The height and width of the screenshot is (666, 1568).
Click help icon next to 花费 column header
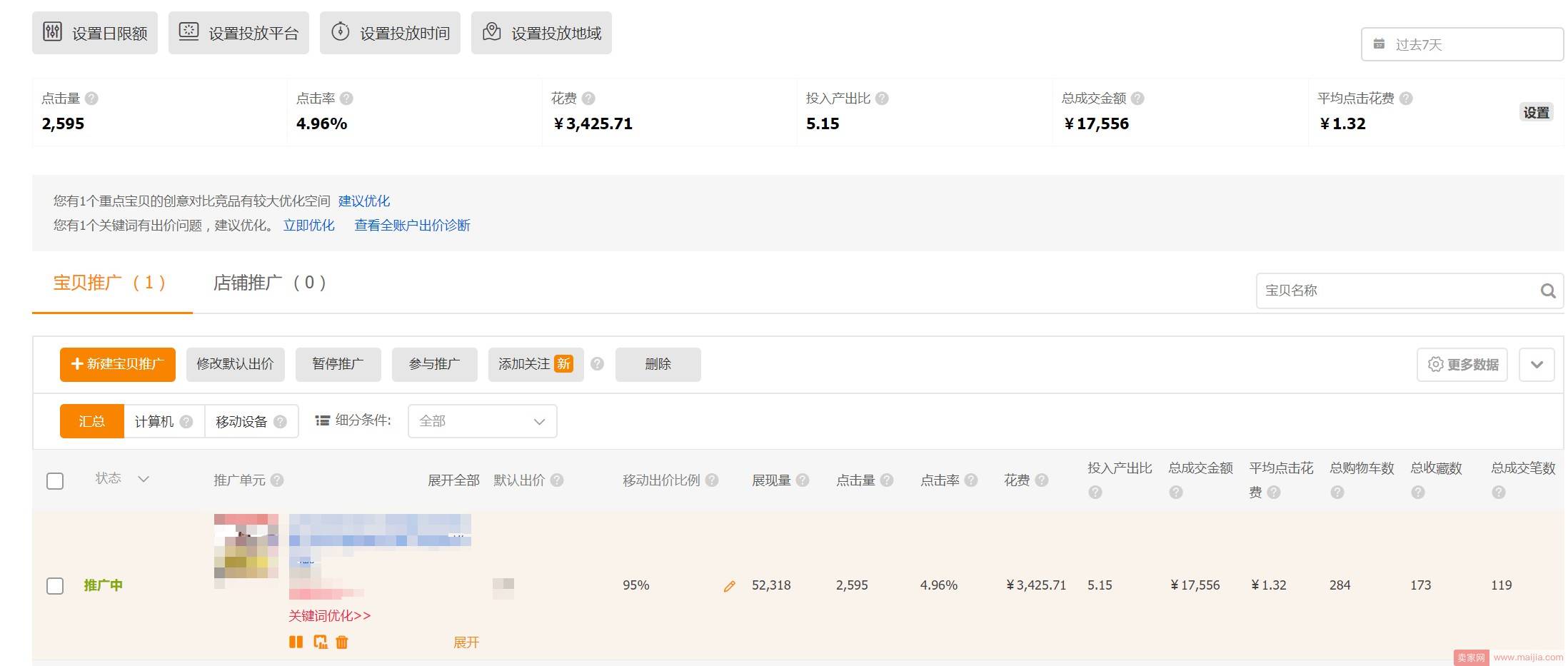(1042, 480)
